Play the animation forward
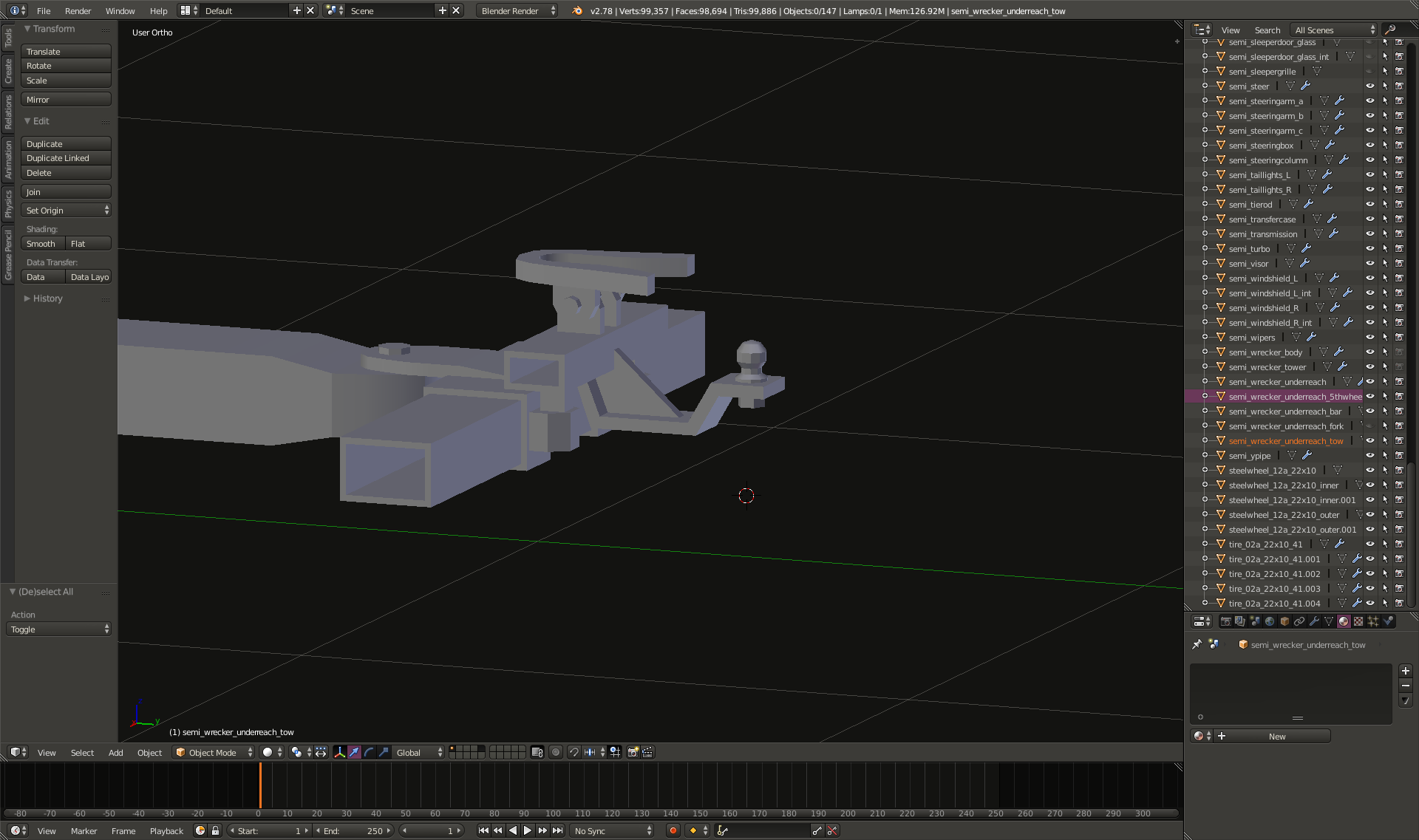The image size is (1419, 840). pos(528,830)
